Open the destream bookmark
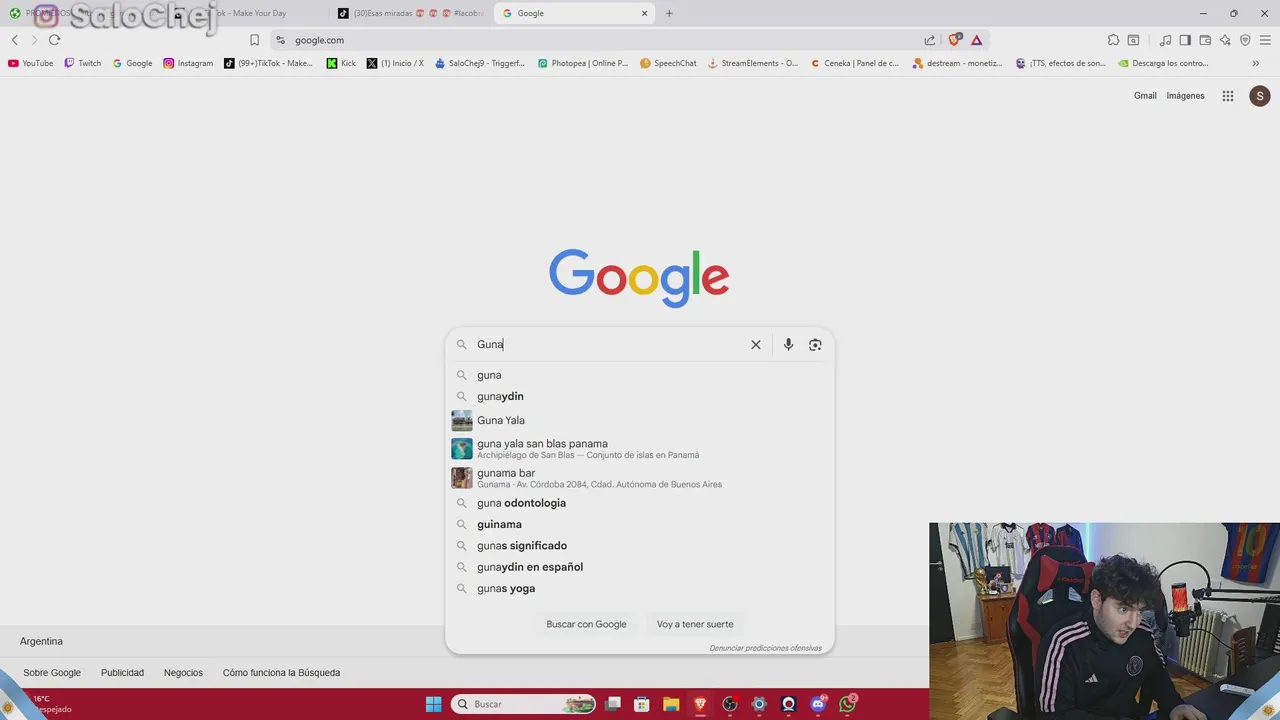 click(x=958, y=63)
